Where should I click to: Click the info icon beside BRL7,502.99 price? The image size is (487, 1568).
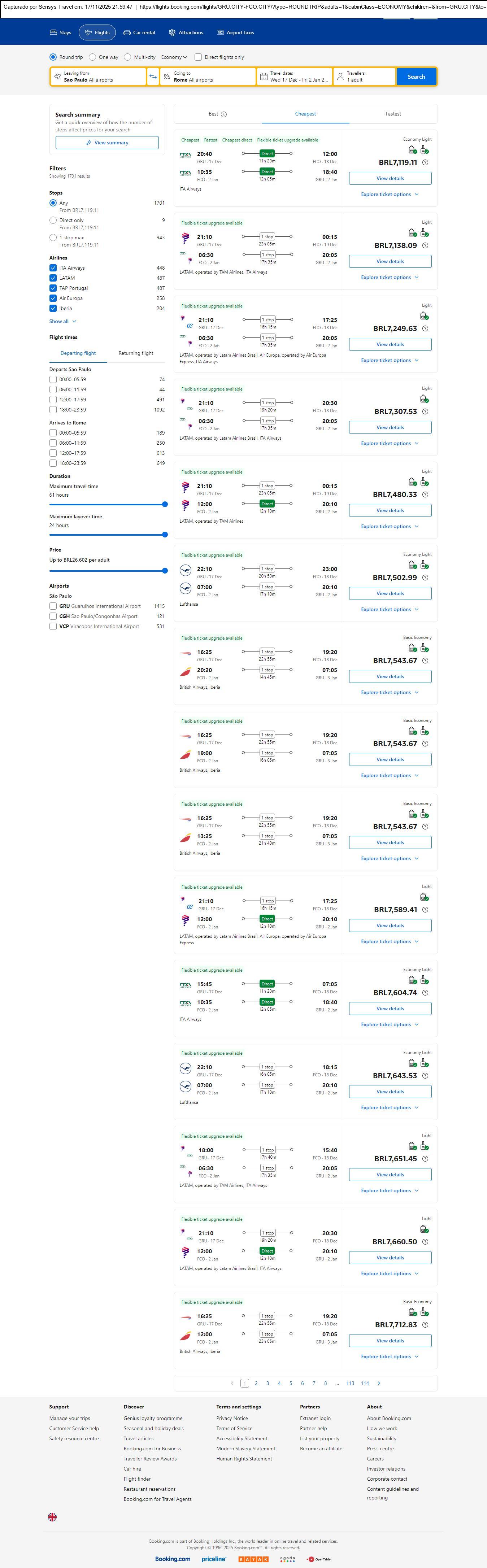(425, 578)
